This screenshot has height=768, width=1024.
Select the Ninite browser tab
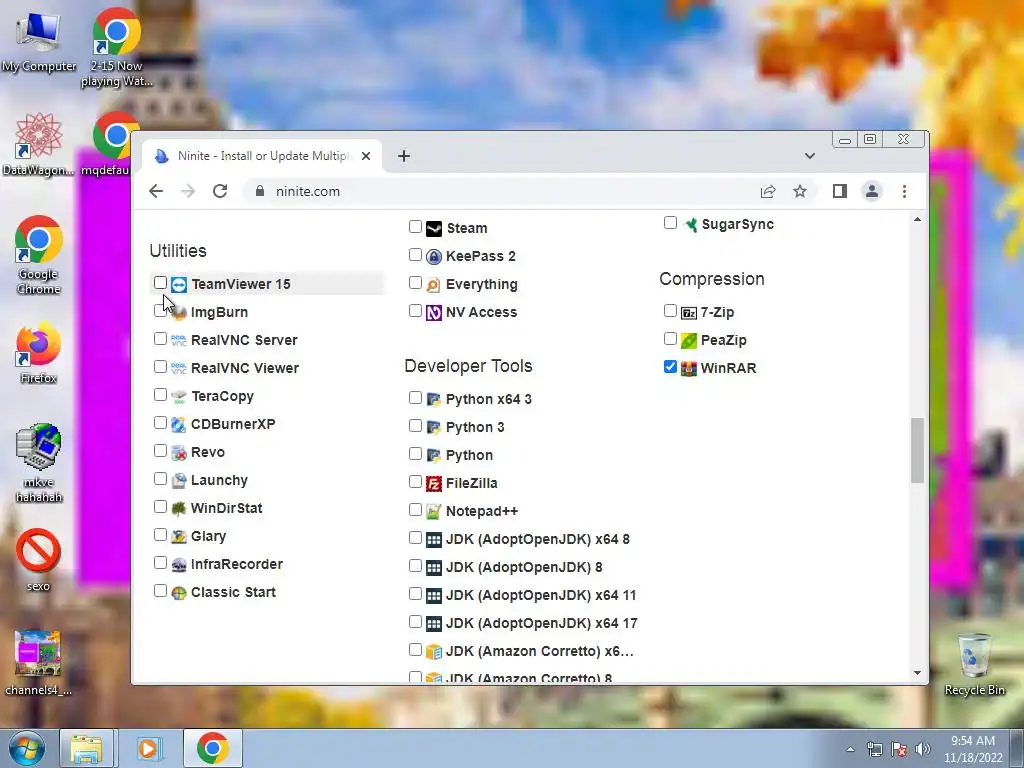point(261,156)
